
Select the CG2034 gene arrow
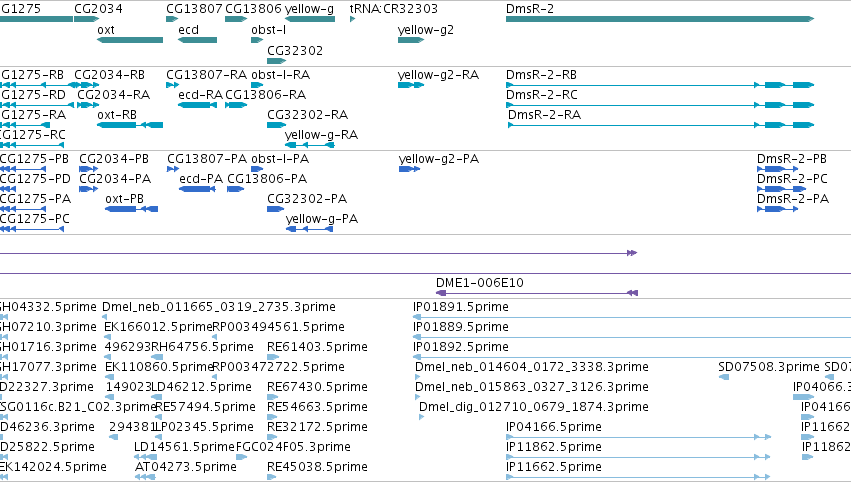click(x=87, y=19)
